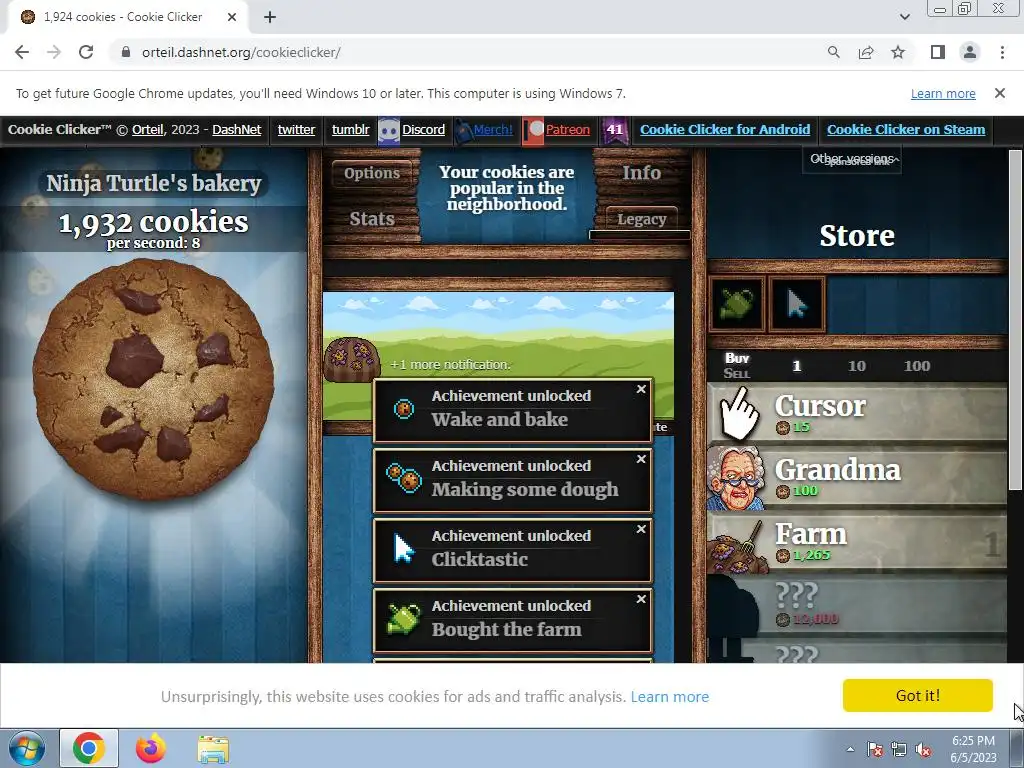Buy the cursor upgrade icon in store
Viewport: 1024px width, 768px height.
pos(797,304)
